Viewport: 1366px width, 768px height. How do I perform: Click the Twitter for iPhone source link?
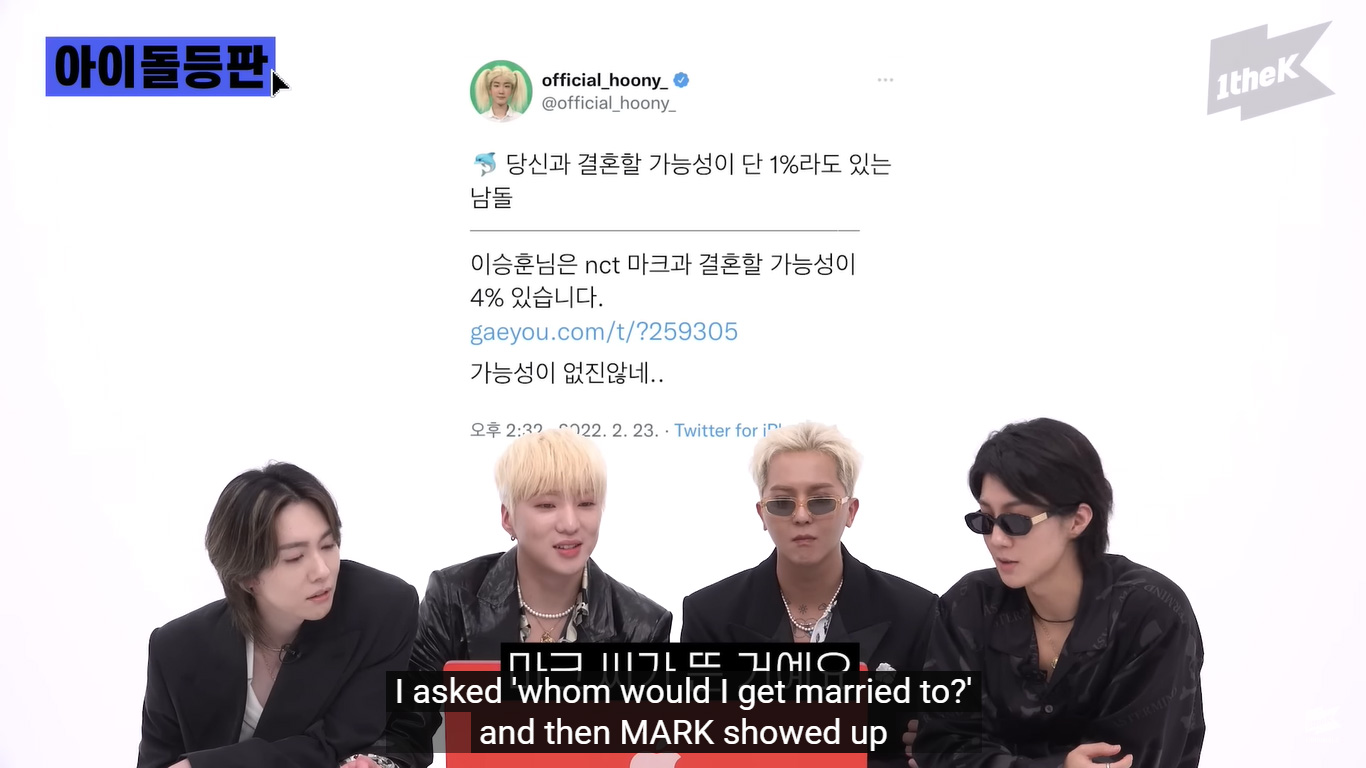[x=728, y=430]
